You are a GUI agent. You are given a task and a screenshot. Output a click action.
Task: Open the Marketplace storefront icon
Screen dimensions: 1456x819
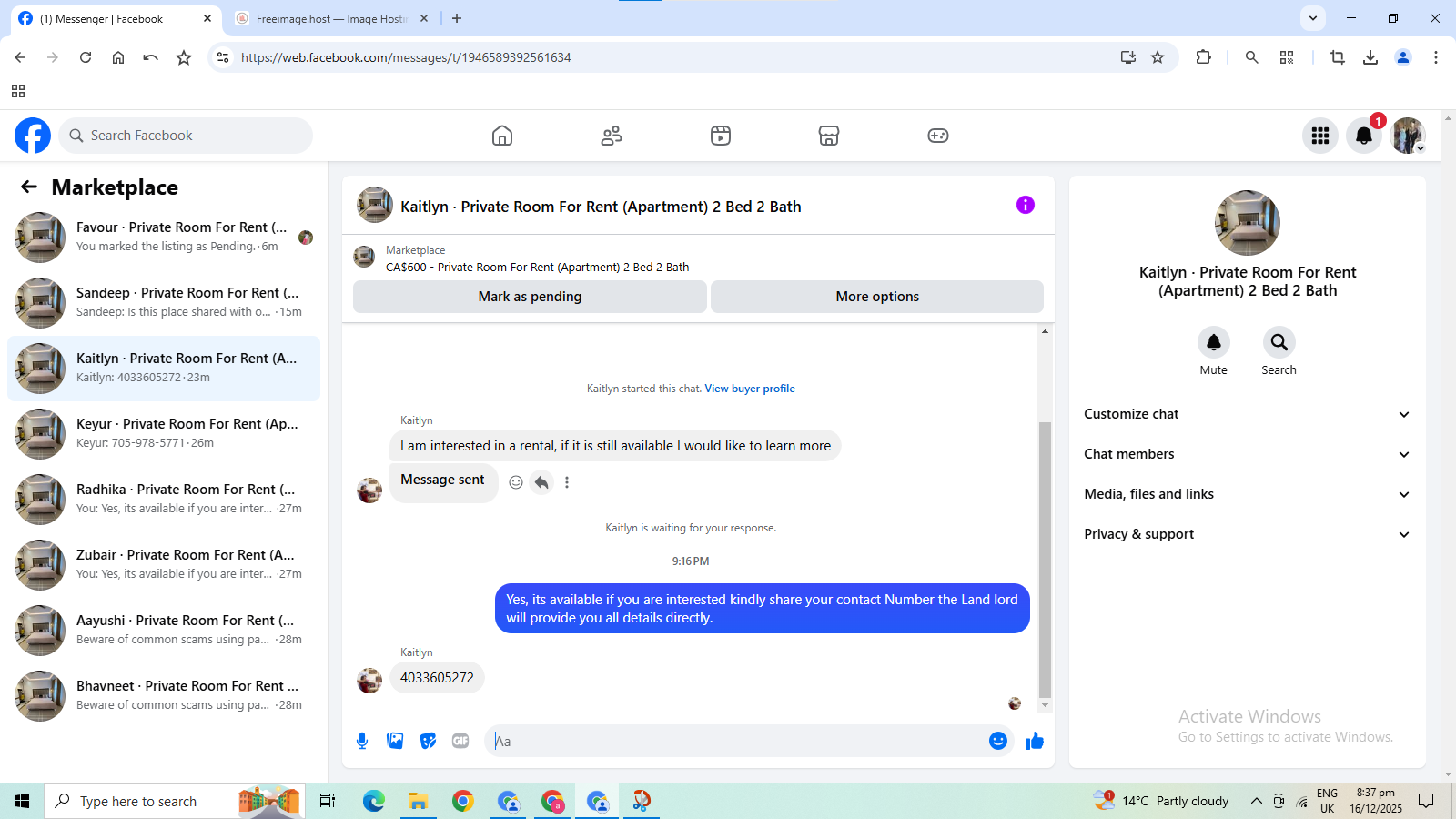829,136
